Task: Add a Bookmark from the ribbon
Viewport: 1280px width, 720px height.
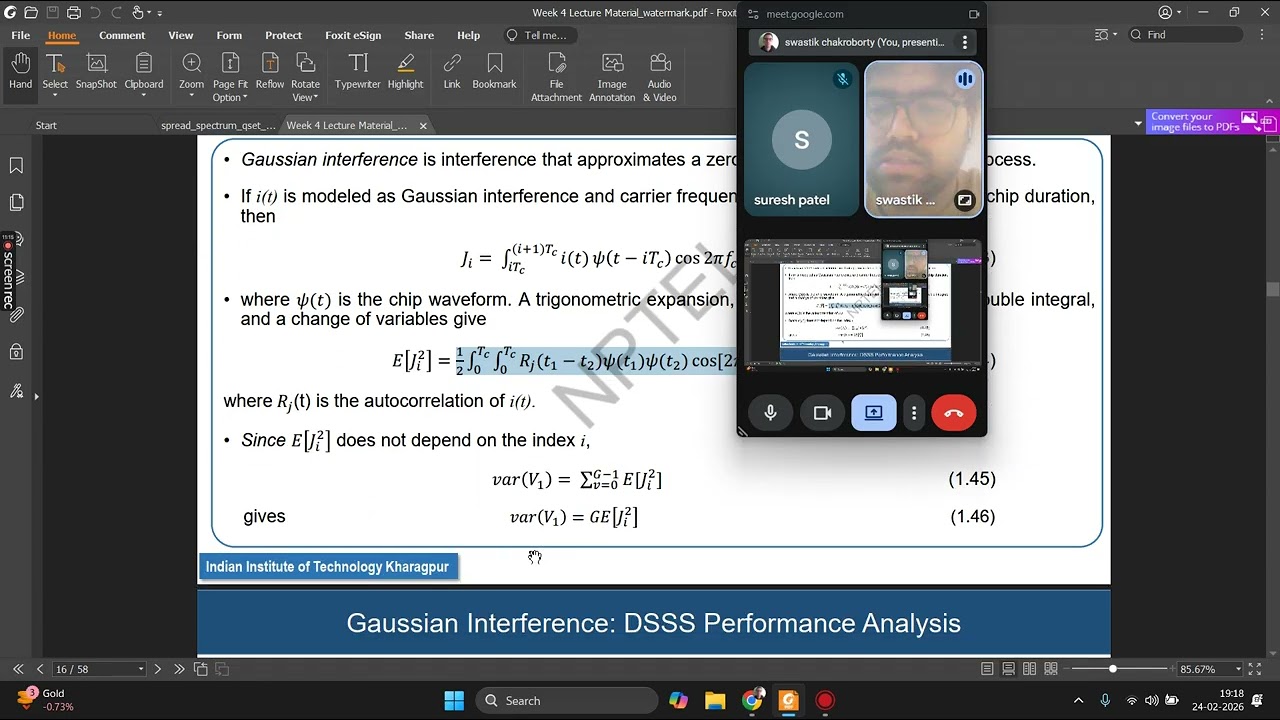Action: click(494, 72)
